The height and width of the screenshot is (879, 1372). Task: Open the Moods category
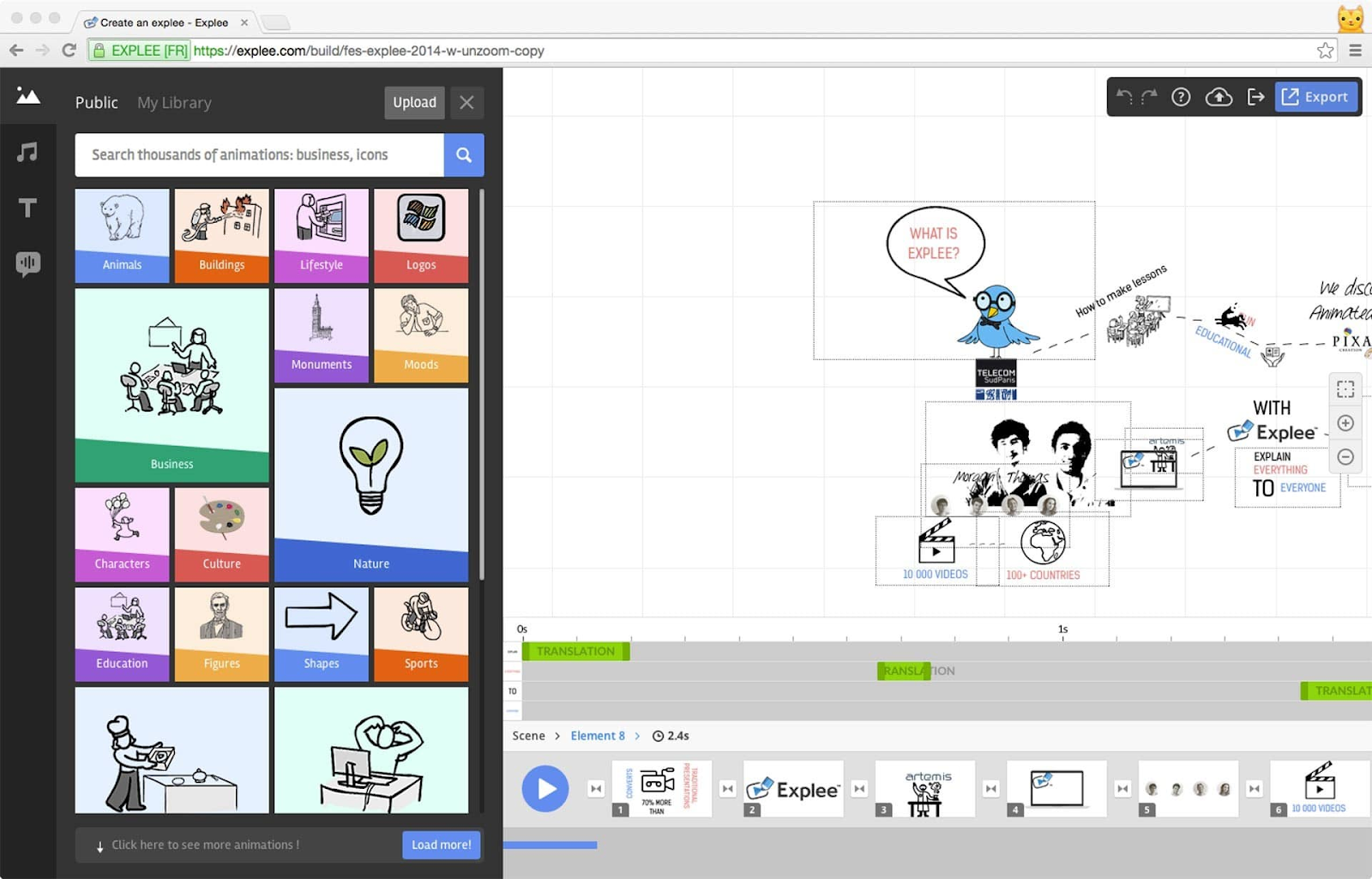pos(421,335)
